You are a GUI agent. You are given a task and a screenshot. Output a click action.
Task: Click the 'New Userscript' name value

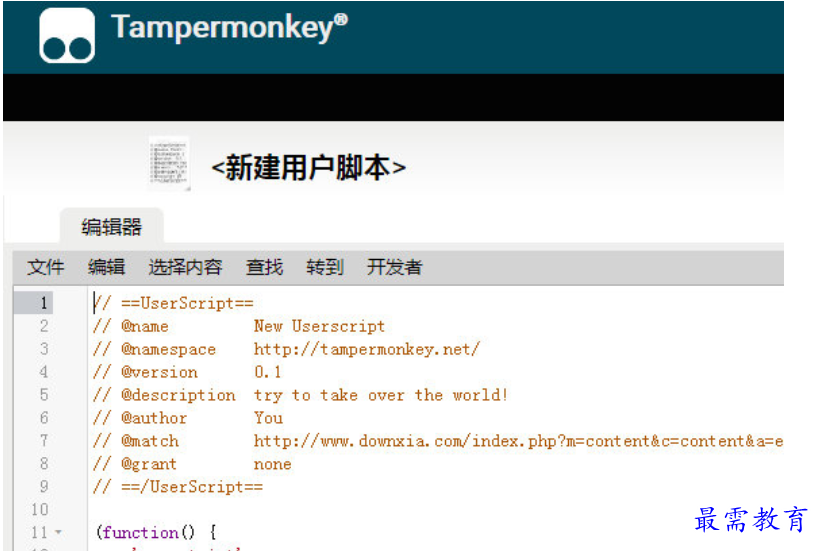[x=319, y=326]
